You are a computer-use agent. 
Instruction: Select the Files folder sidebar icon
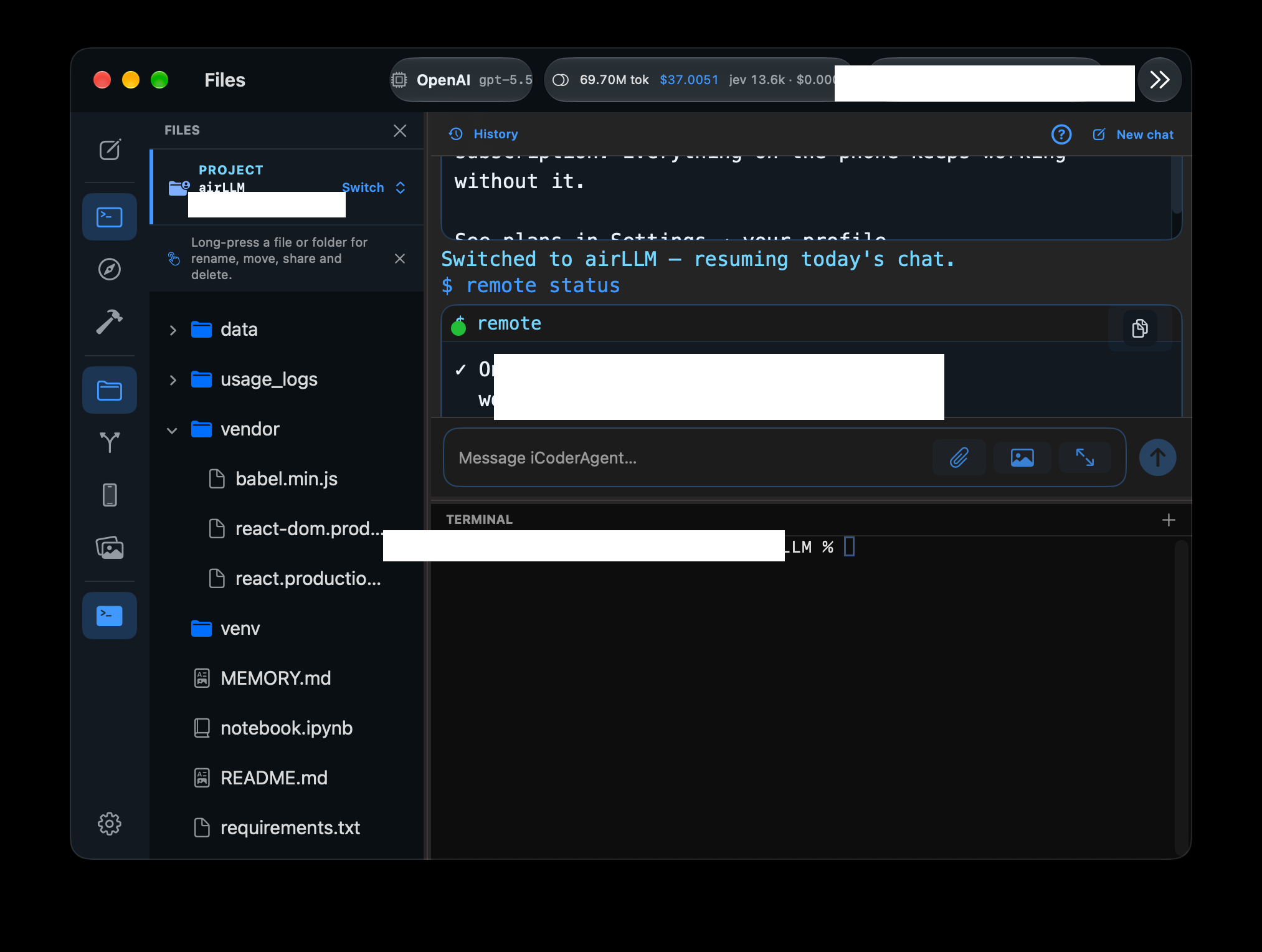click(x=110, y=391)
